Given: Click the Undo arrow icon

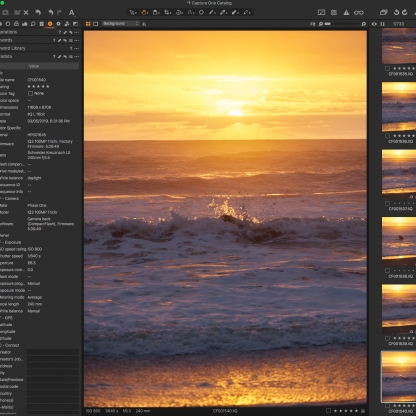Looking at the screenshot, I should pyautogui.click(x=51, y=13).
